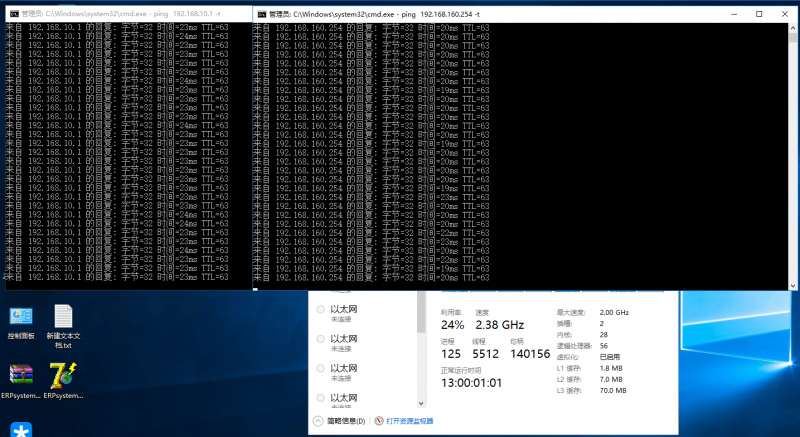Click the 虚拟化 label
The width and height of the screenshot is (800, 437).
coord(567,357)
